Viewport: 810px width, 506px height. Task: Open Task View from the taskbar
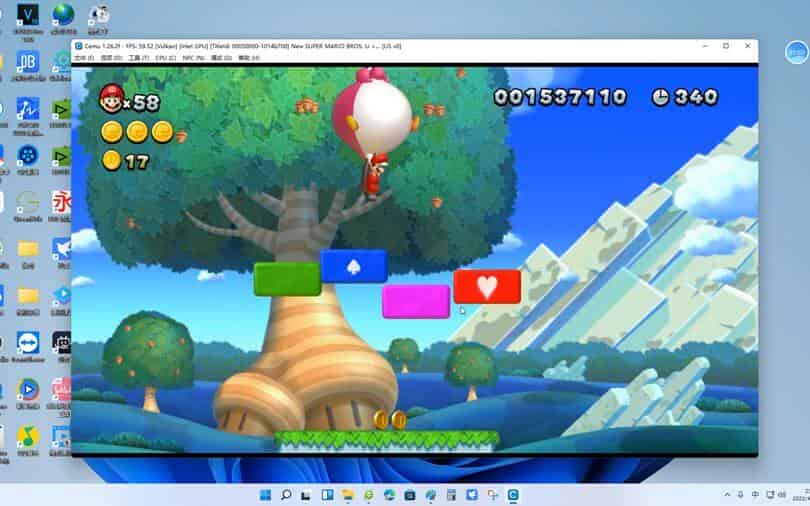click(x=306, y=495)
